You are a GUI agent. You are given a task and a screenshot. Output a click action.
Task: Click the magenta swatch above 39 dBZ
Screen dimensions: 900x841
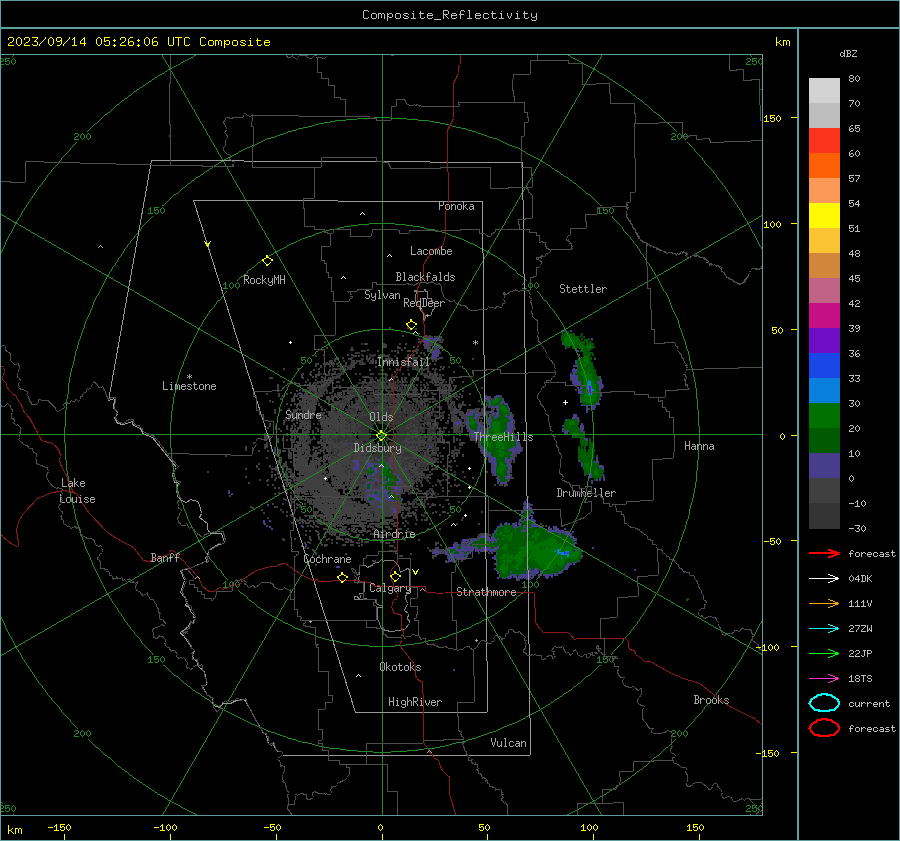pos(824,316)
